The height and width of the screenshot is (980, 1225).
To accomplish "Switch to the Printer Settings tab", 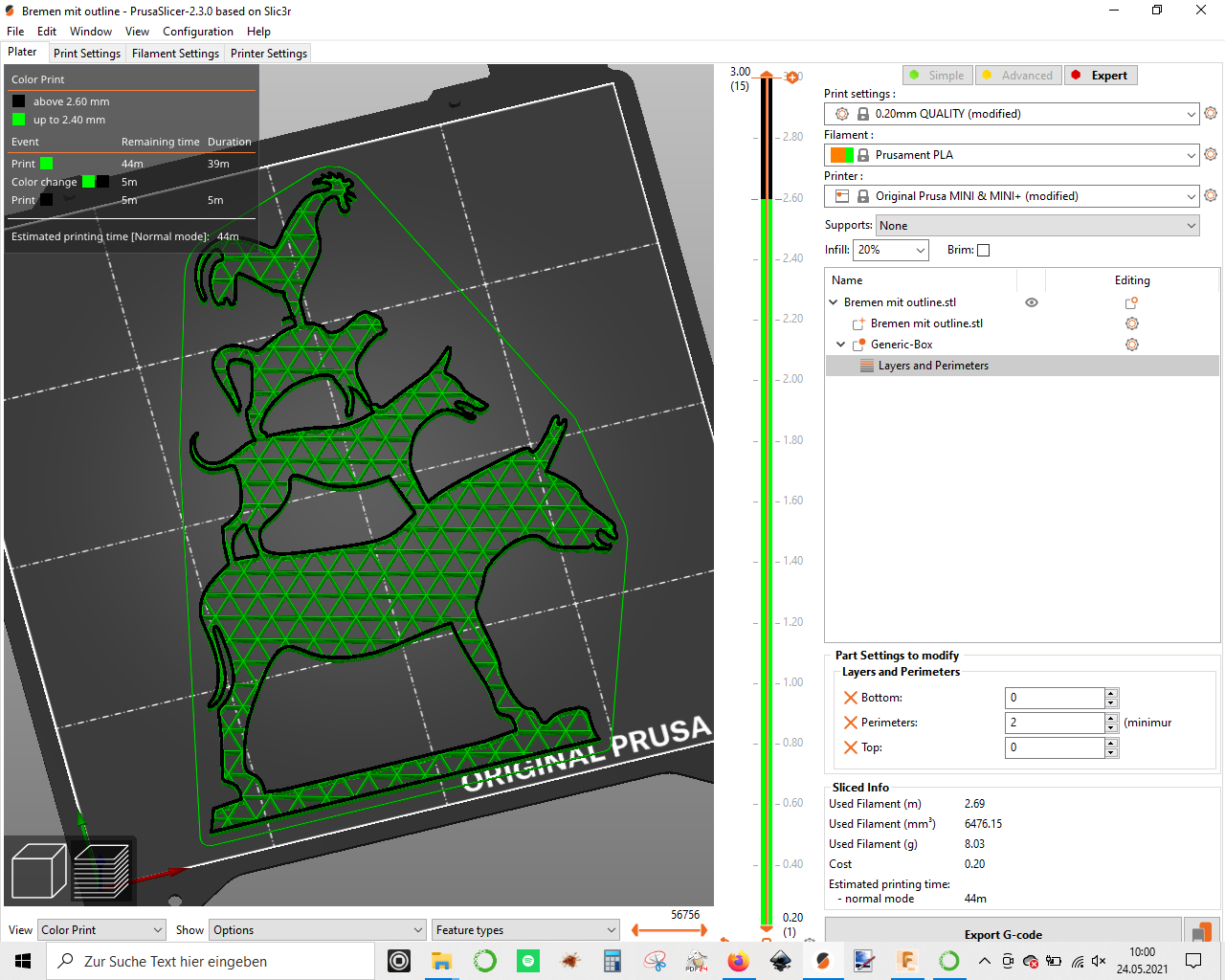I will coord(269,54).
